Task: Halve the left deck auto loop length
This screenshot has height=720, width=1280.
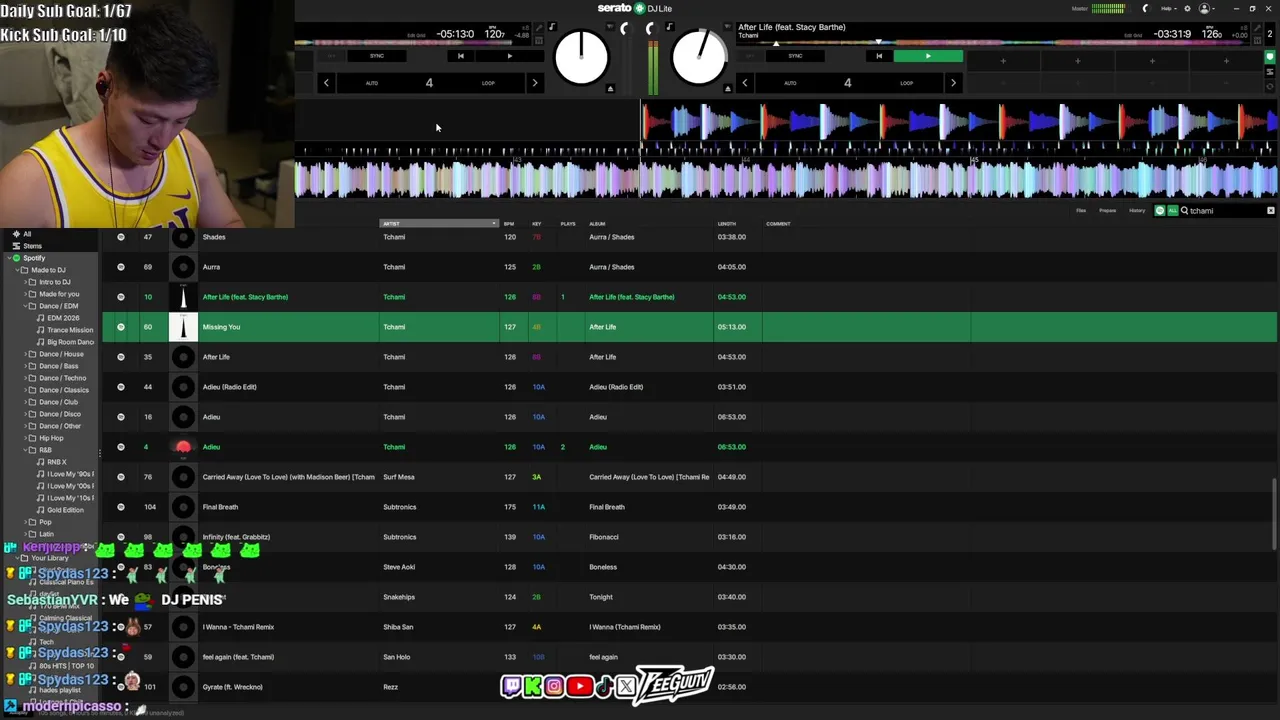Action: click(326, 83)
